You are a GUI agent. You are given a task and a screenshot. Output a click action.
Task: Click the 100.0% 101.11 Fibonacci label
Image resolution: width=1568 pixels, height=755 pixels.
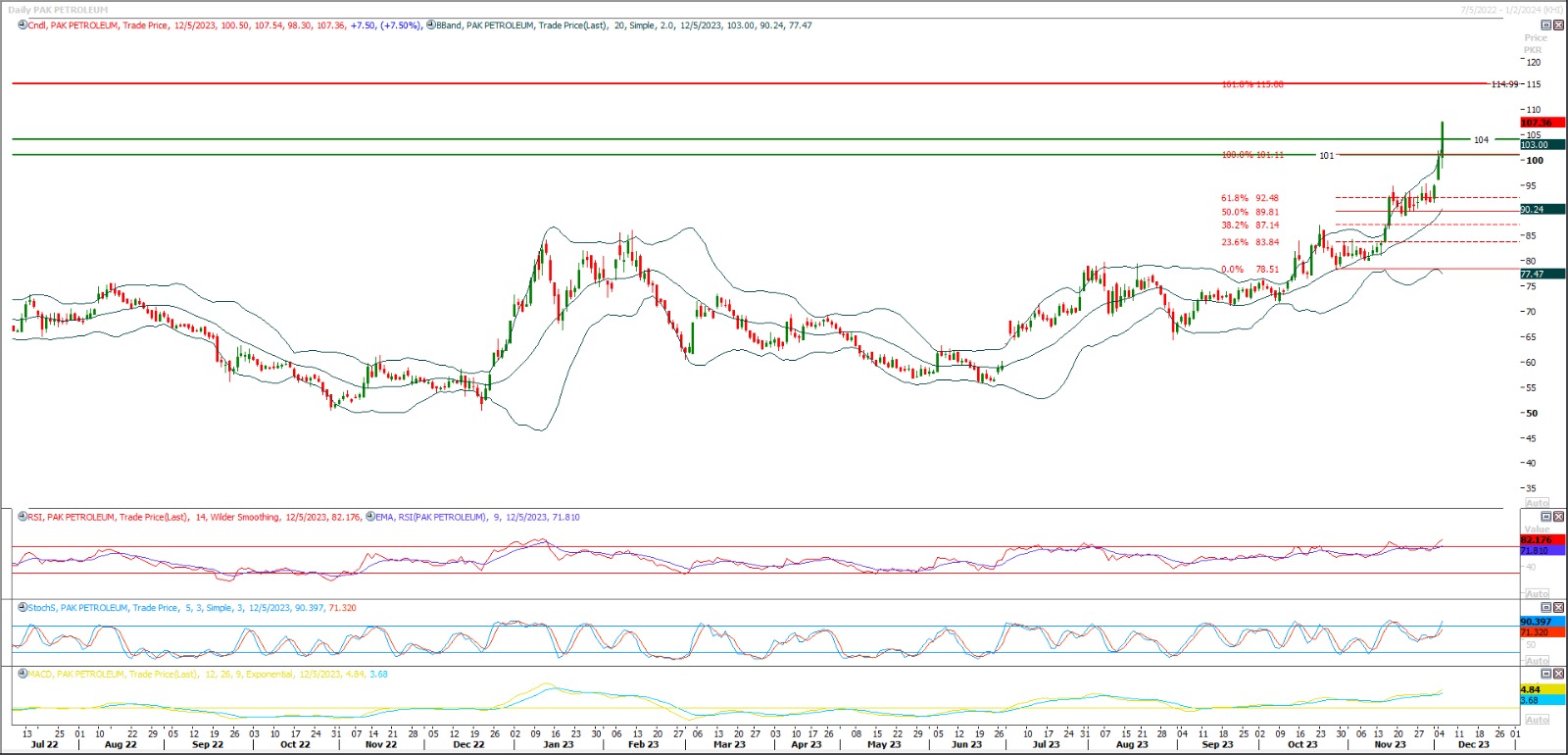click(x=1252, y=155)
